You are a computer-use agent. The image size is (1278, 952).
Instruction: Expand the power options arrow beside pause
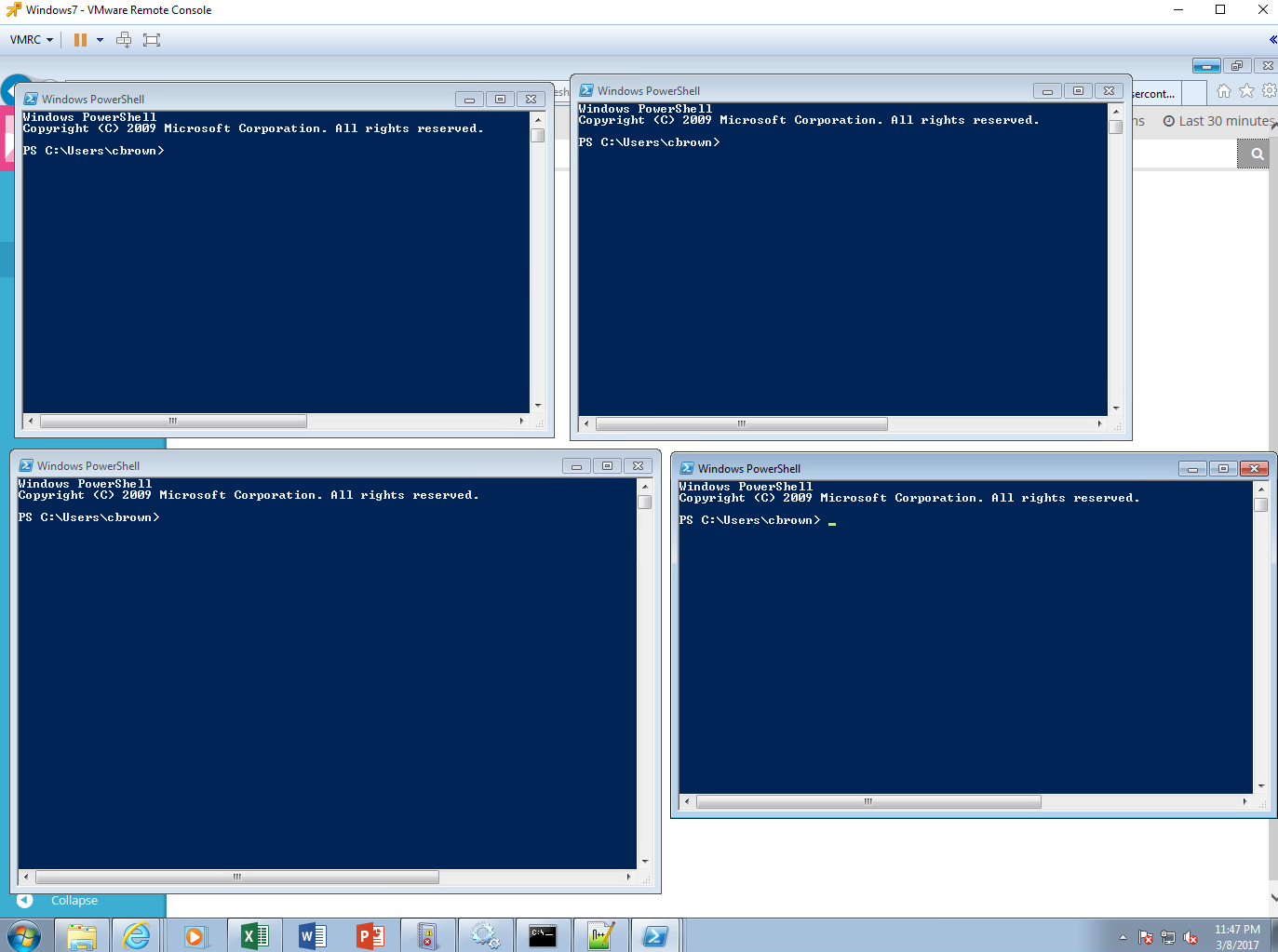pos(100,40)
